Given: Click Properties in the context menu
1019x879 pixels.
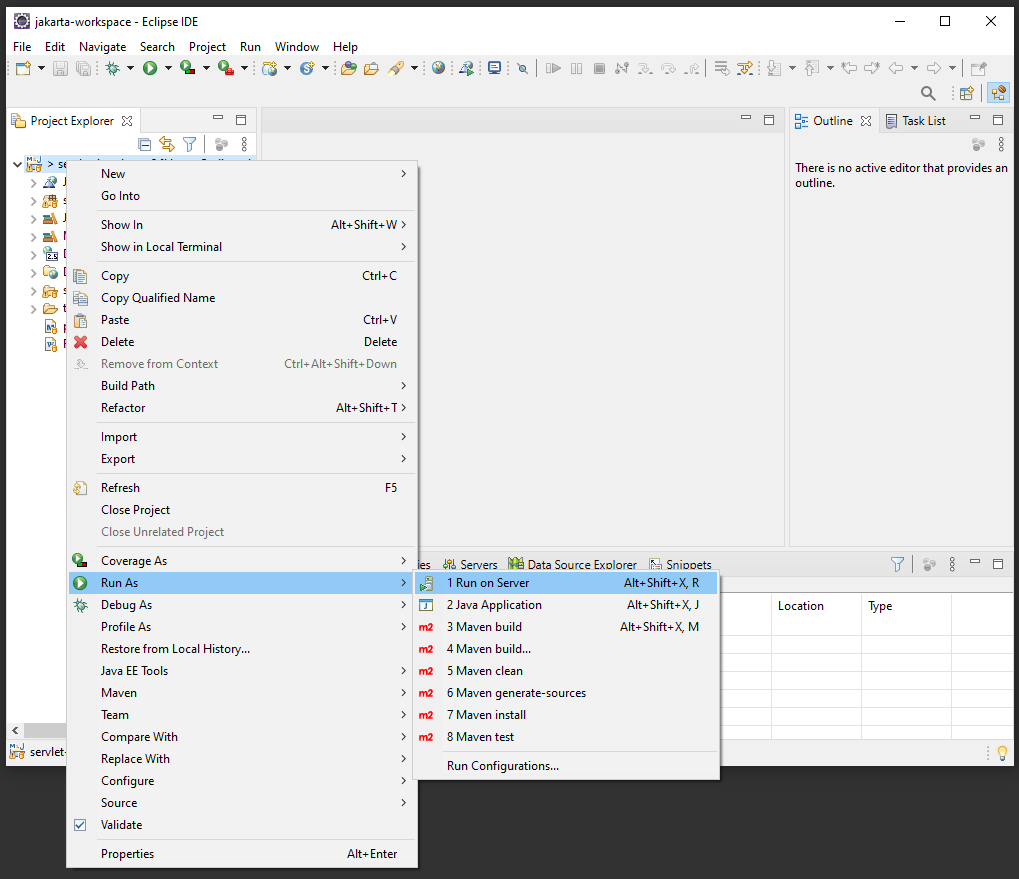Looking at the screenshot, I should point(127,854).
